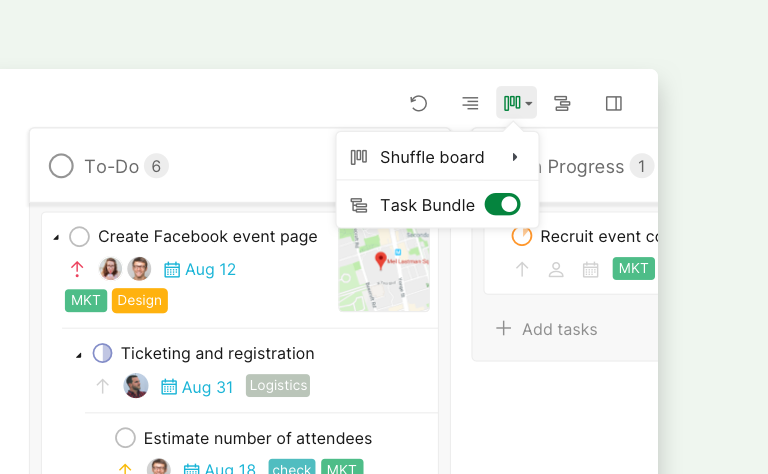Click the Task Bundle hierarchy icon
The image size is (768, 474).
click(x=359, y=205)
